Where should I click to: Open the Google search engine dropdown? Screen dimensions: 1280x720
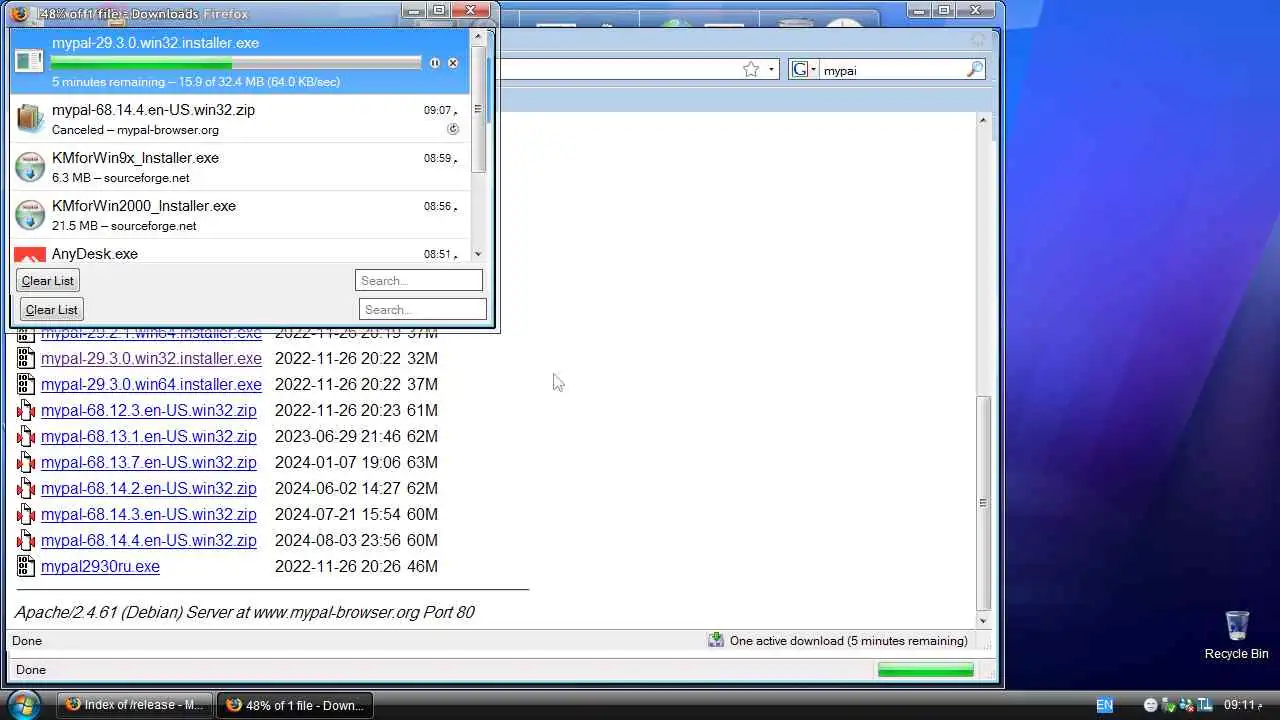pyautogui.click(x=805, y=70)
